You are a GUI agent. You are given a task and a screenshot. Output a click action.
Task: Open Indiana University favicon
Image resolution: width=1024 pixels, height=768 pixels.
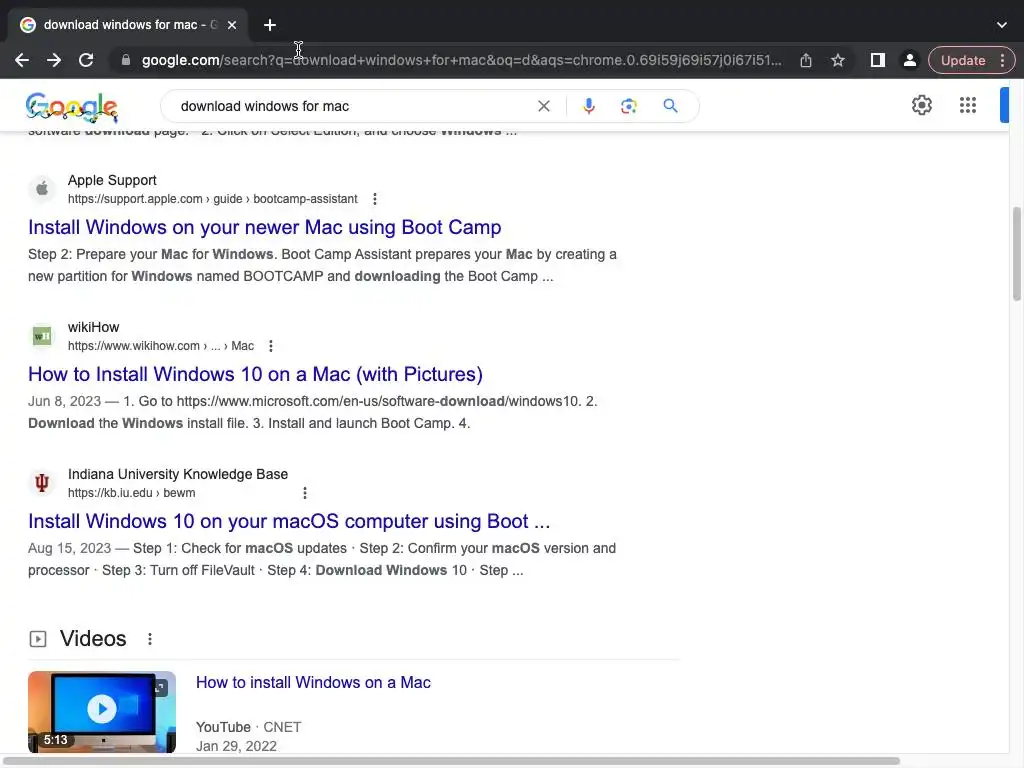pos(42,483)
